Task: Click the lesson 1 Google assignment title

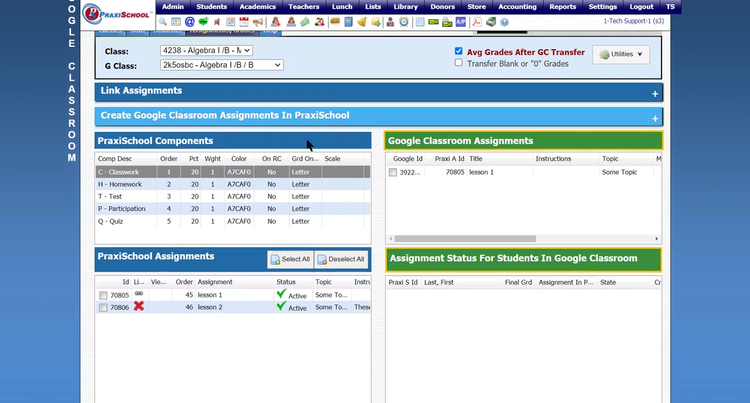Action: (x=481, y=173)
